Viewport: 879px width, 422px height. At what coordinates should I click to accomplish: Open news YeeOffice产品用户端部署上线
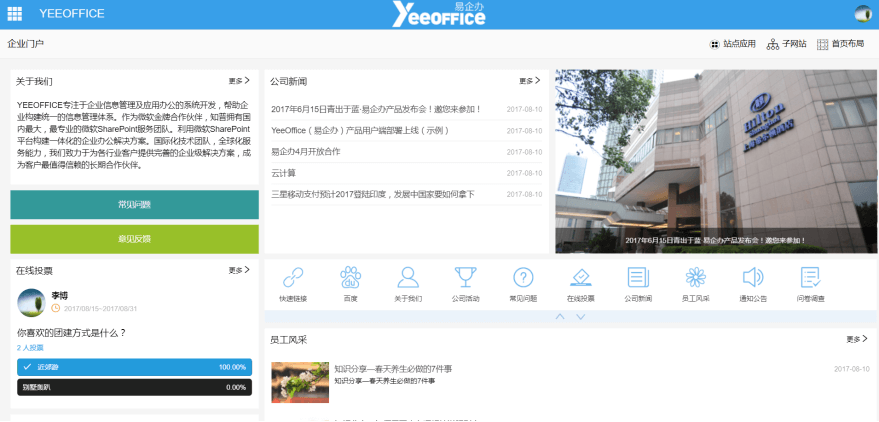[x=360, y=131]
